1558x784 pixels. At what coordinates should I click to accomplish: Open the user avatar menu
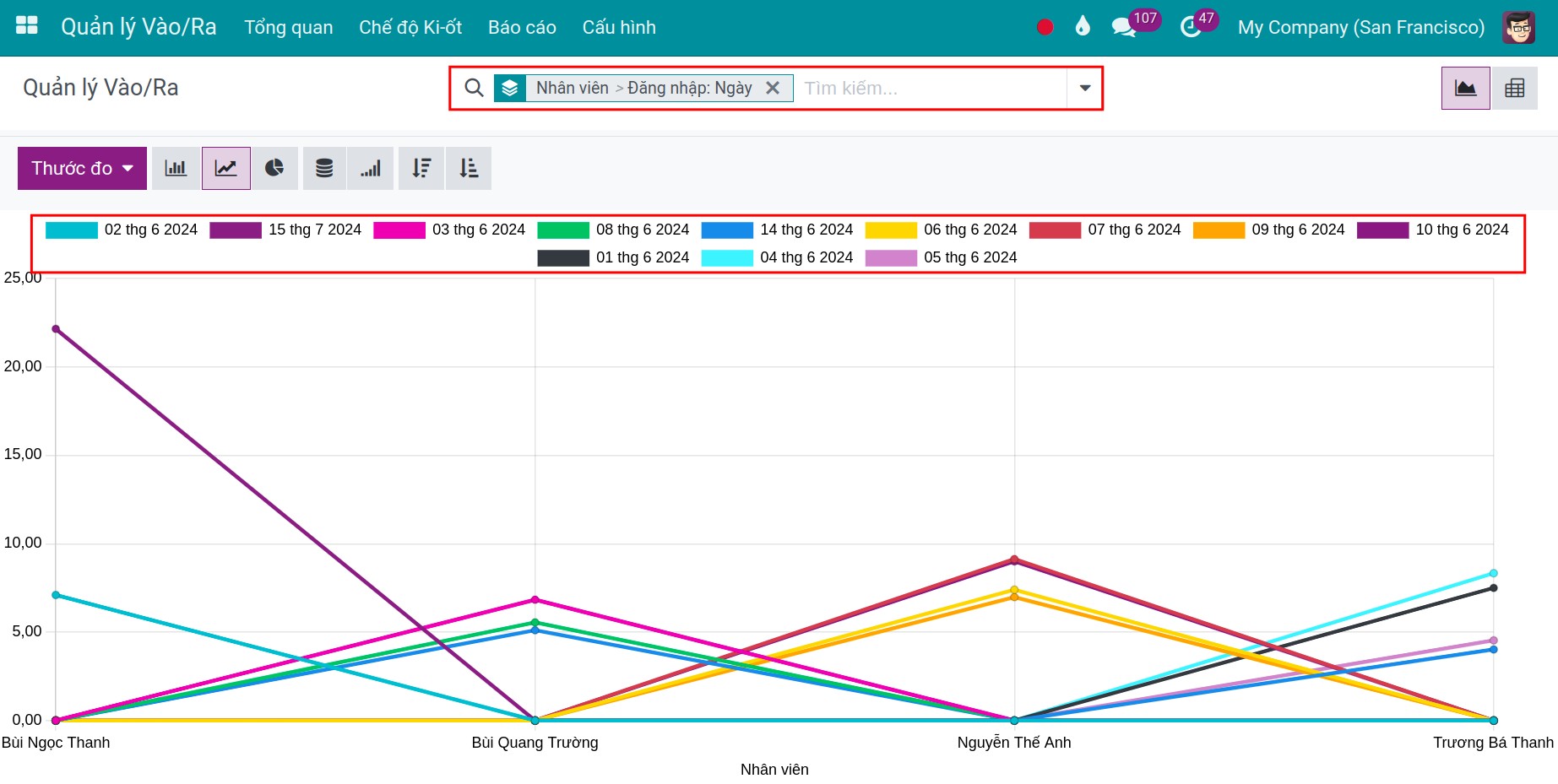pos(1518,27)
